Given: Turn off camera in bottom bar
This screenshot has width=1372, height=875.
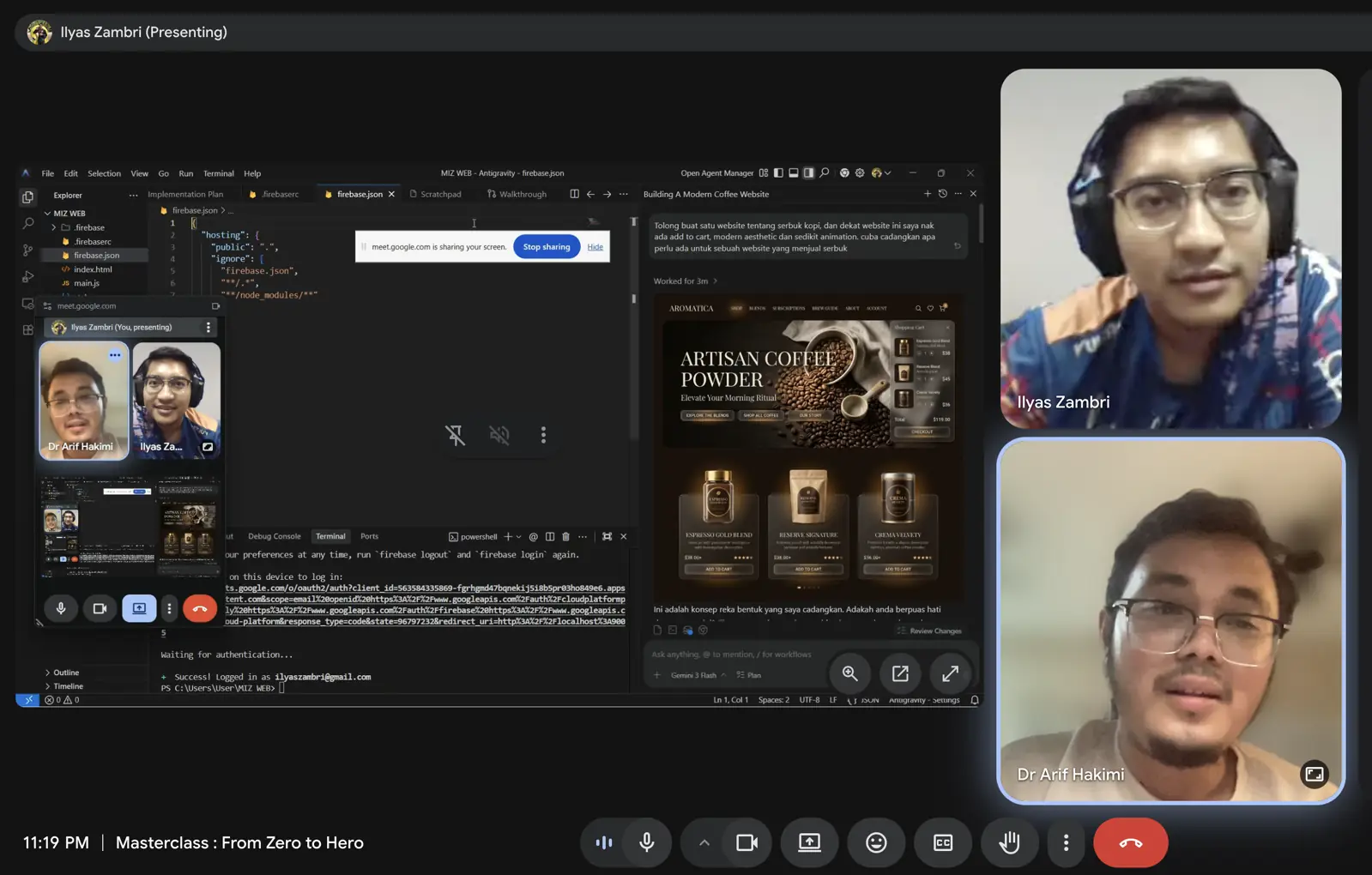Looking at the screenshot, I should [x=746, y=842].
